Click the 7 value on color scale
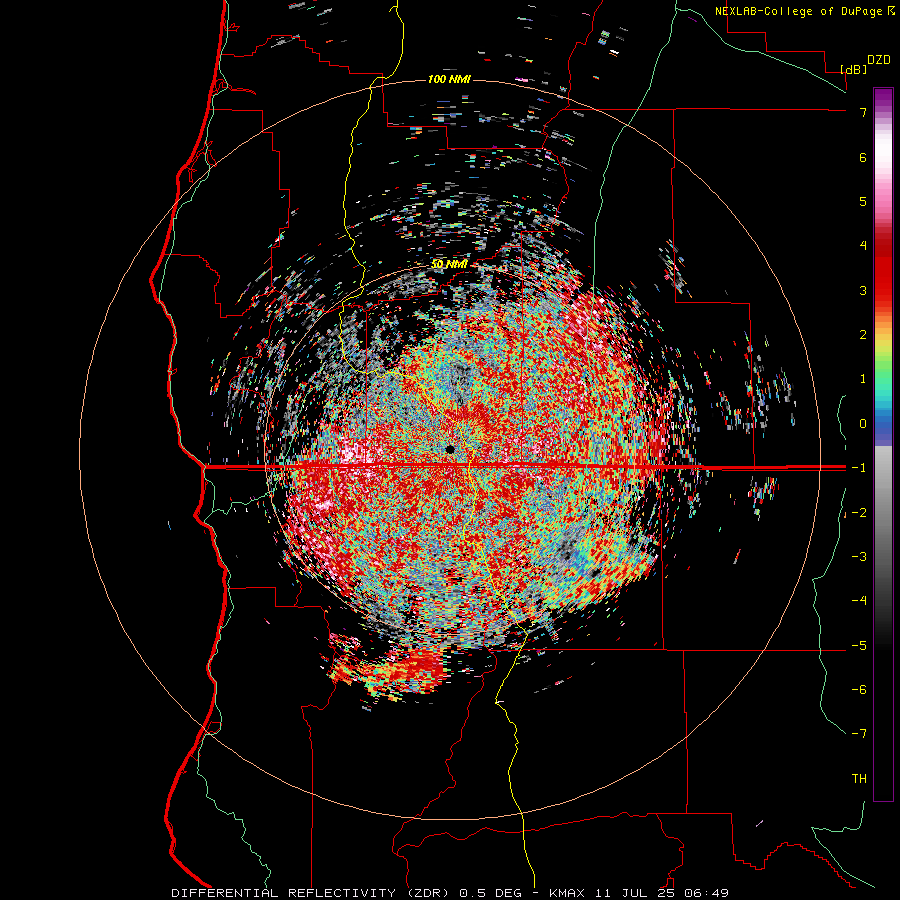 863,112
